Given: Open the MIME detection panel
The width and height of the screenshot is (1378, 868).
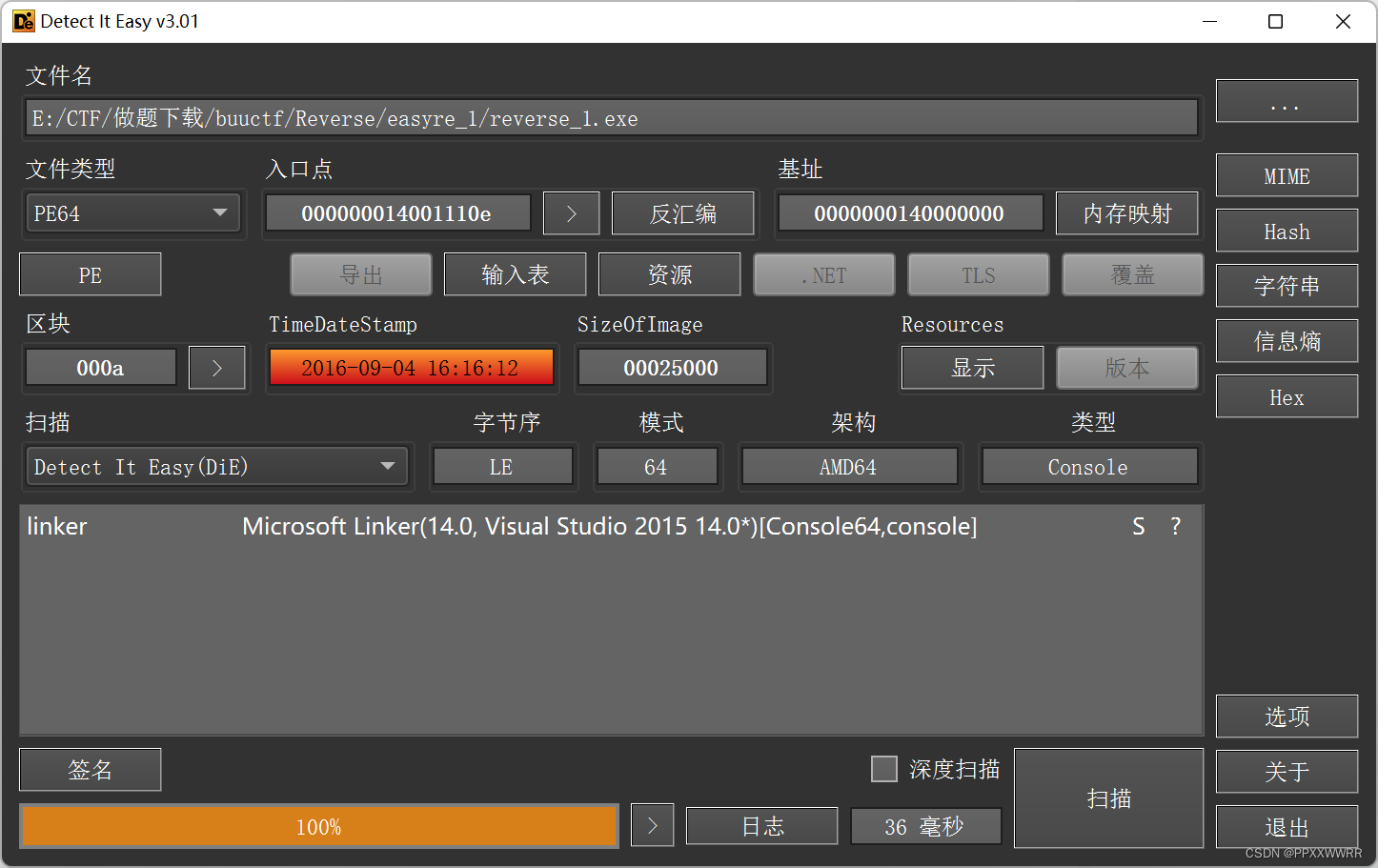Looking at the screenshot, I should click(x=1286, y=175).
